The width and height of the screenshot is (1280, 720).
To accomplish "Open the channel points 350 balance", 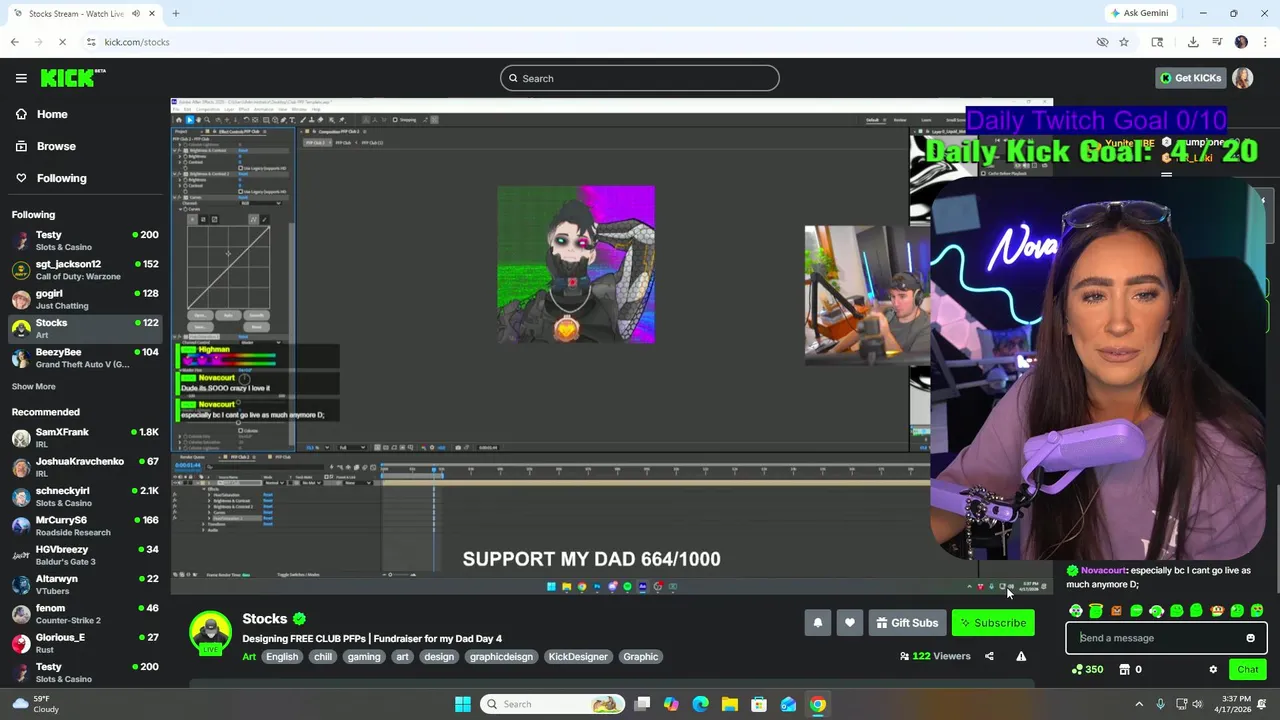I will (x=1087, y=669).
